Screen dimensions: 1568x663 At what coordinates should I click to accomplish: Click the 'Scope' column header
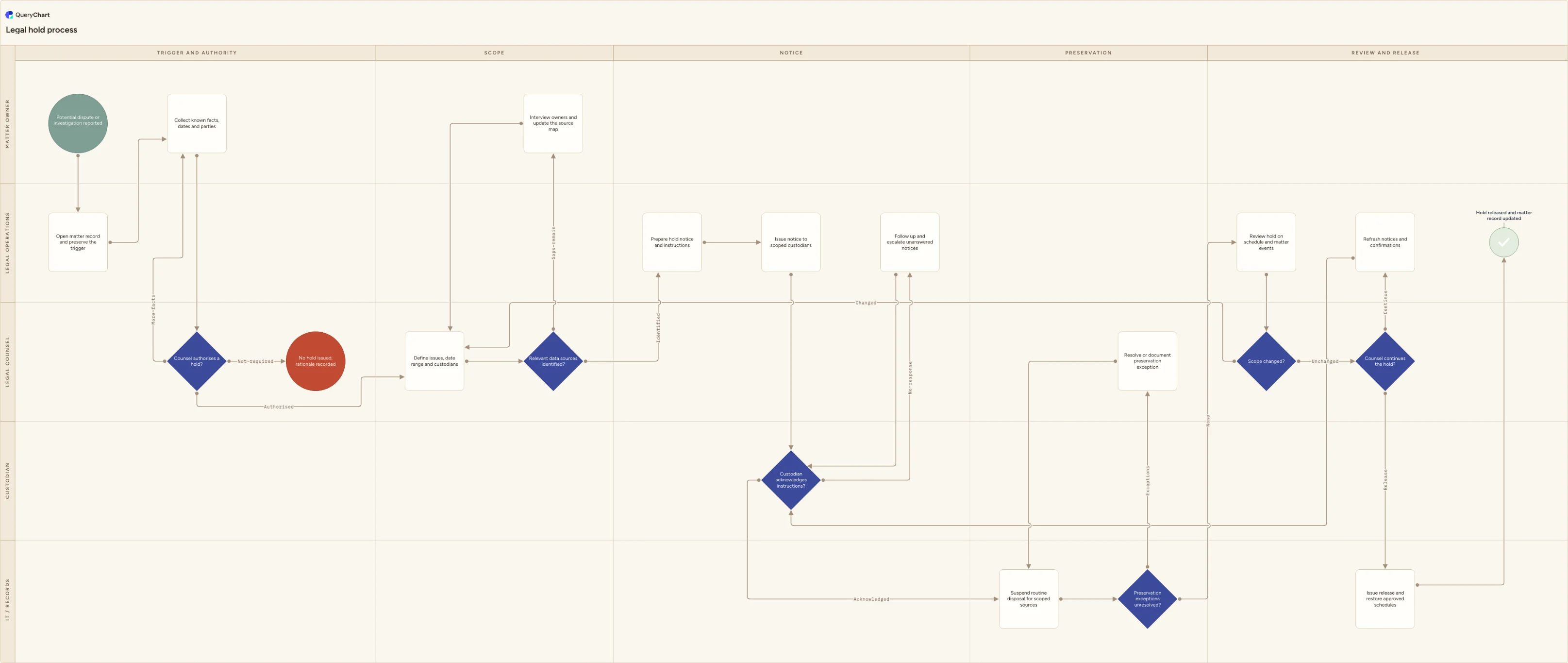click(x=494, y=53)
